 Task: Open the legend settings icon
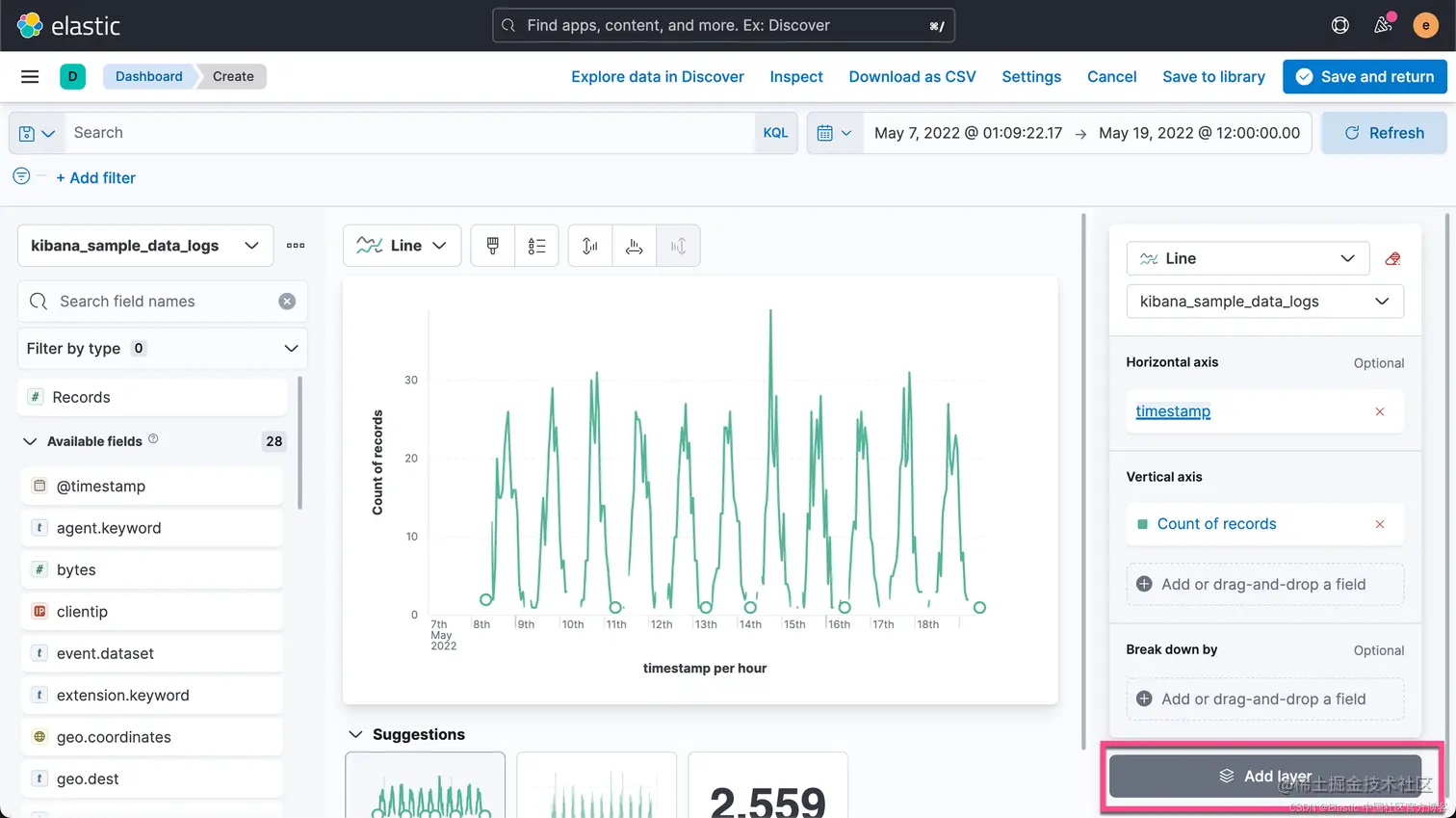point(537,246)
